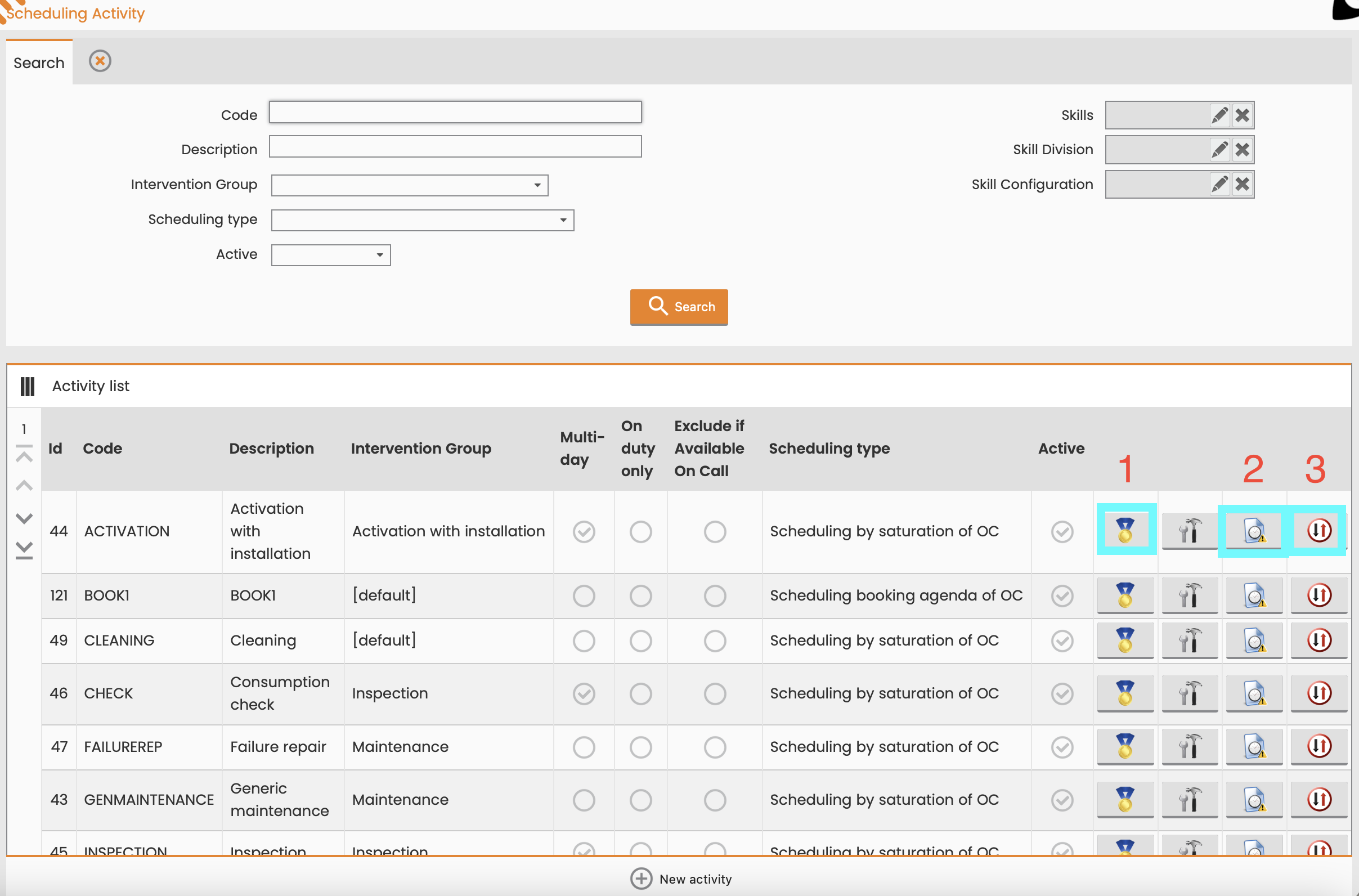Select the 'Failure repair' description cell

(282, 747)
